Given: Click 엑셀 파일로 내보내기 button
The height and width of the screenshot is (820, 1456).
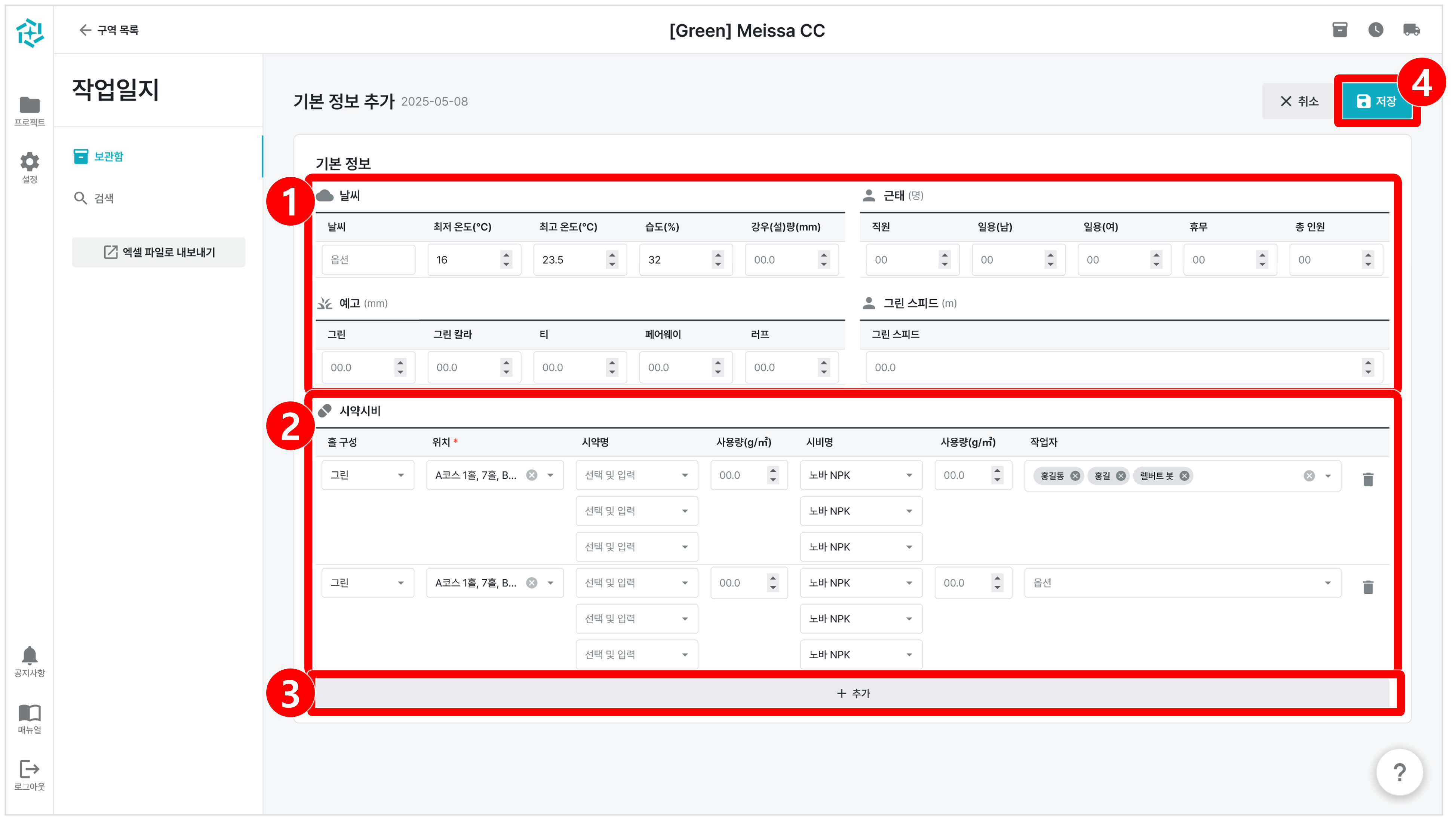Looking at the screenshot, I should pyautogui.click(x=158, y=252).
